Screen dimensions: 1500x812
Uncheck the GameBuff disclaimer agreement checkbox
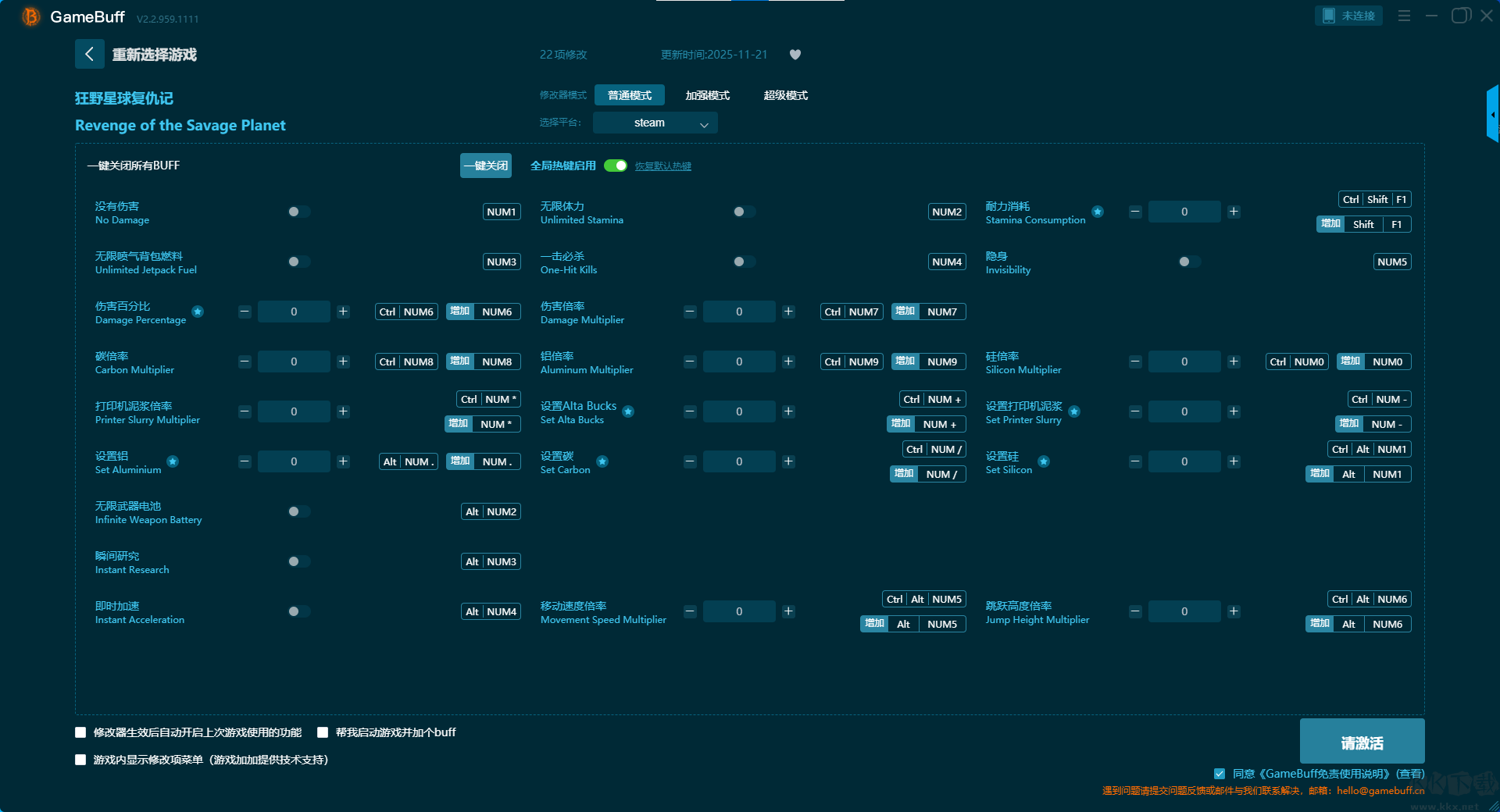point(1220,774)
